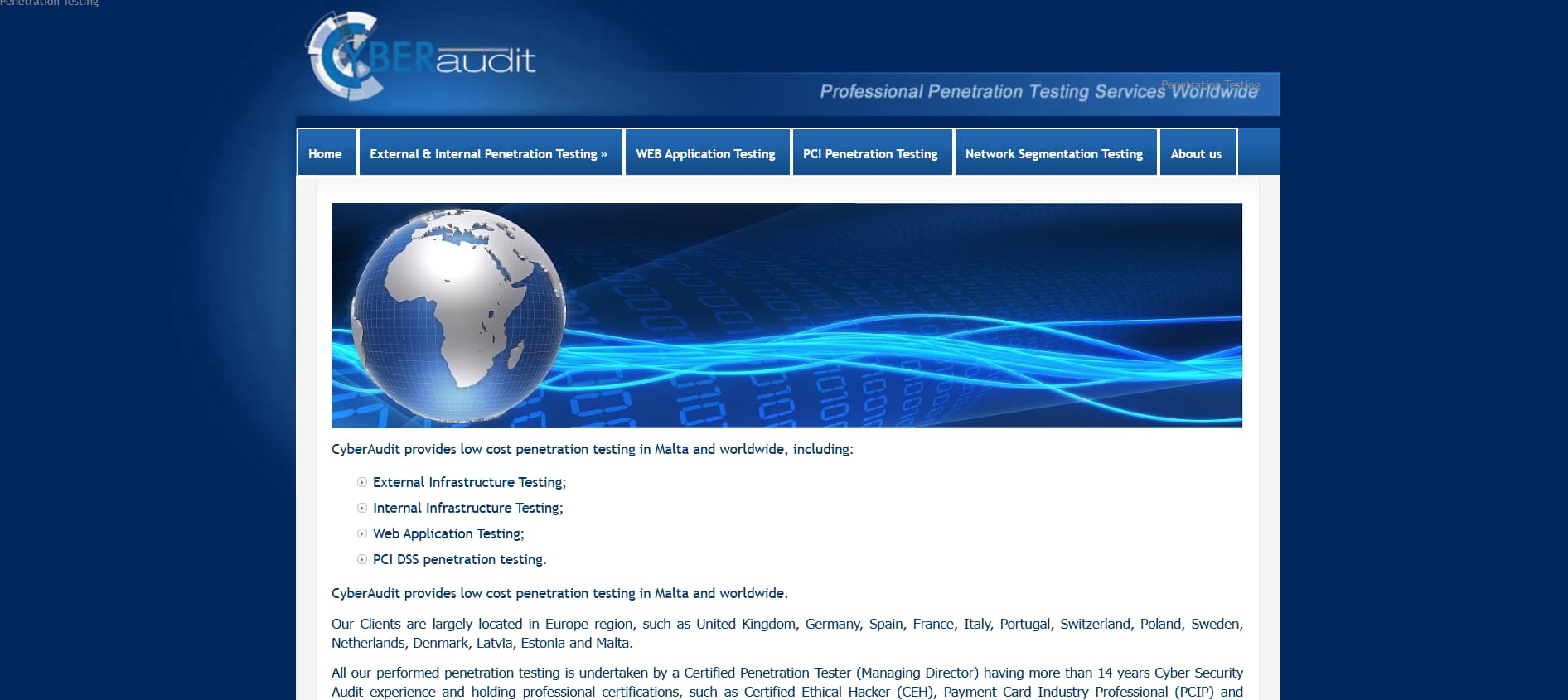This screenshot has height=700, width=1568.
Task: Open the Home menu item
Action: (x=327, y=152)
